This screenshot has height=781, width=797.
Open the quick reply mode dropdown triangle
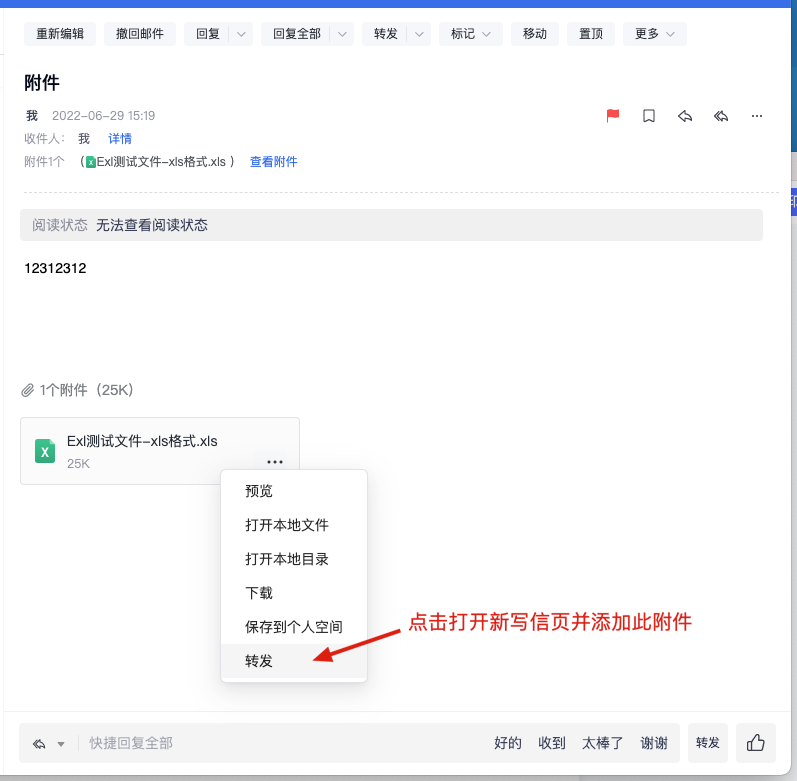[61, 744]
